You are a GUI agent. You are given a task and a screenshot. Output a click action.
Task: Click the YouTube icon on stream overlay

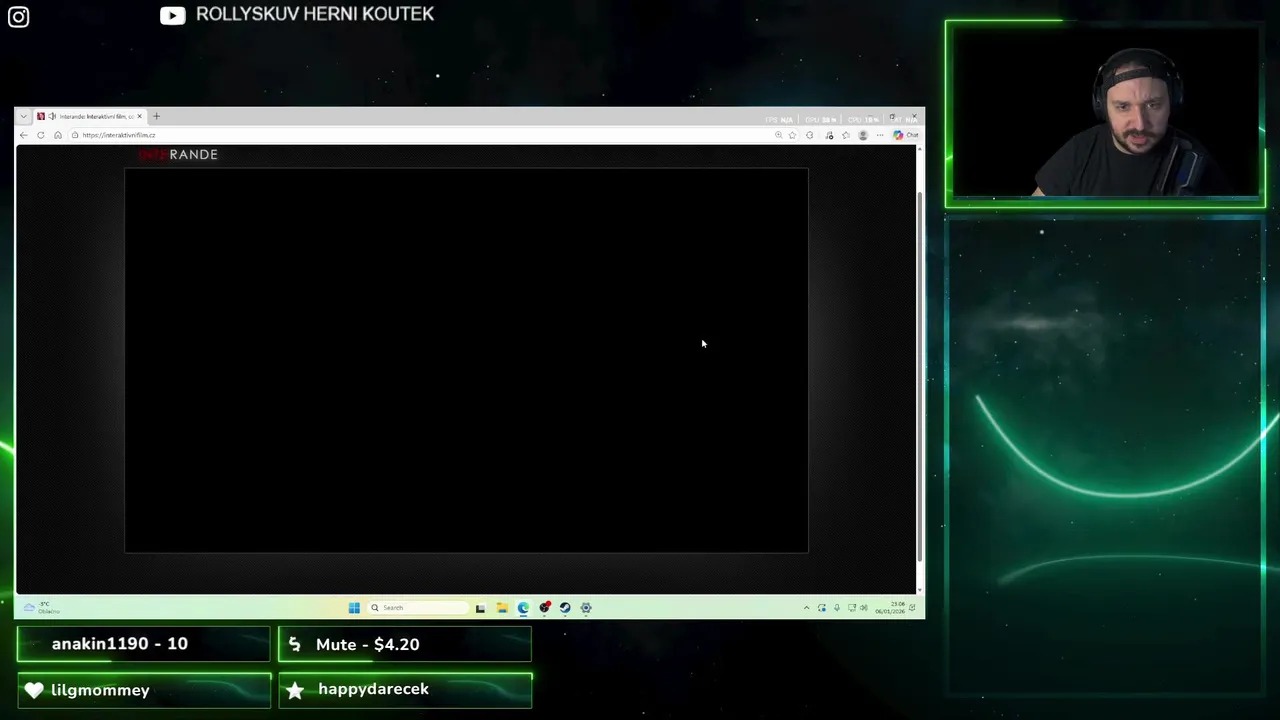[x=172, y=15]
